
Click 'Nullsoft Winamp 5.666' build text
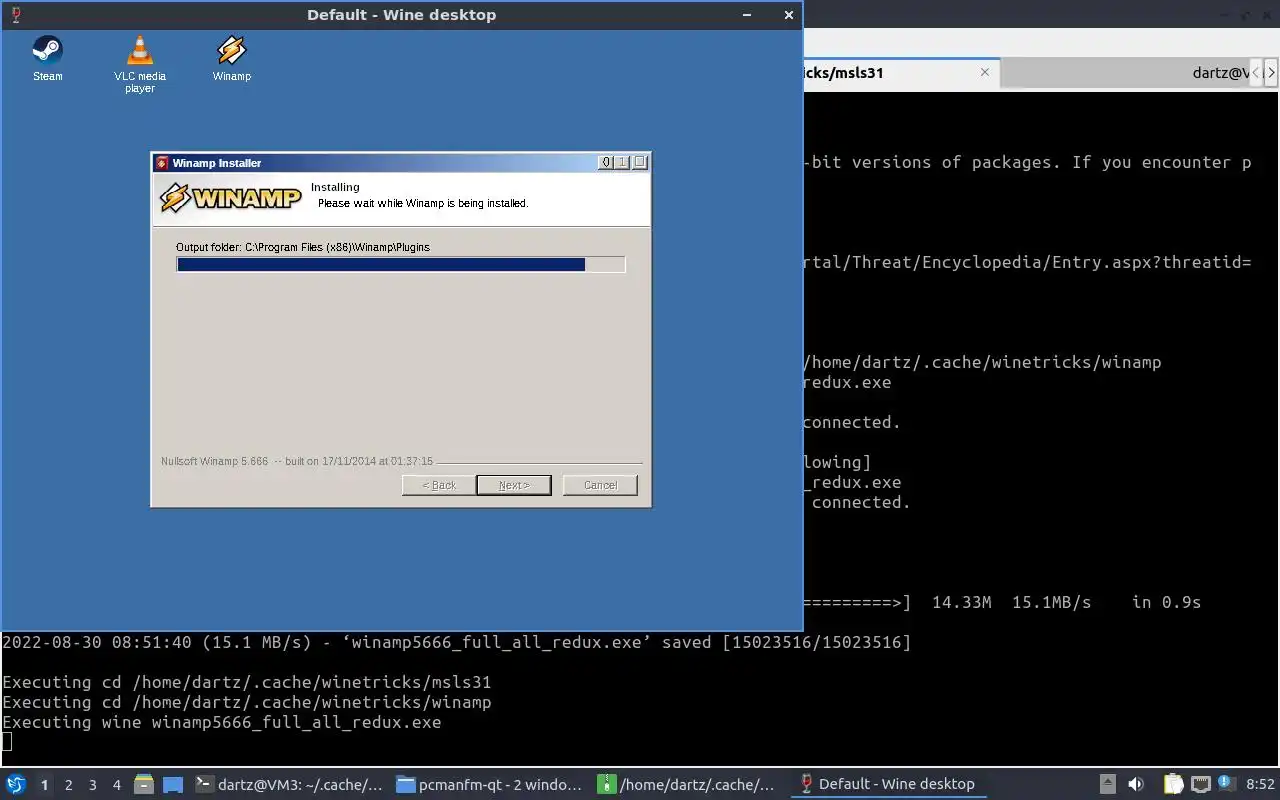297,461
